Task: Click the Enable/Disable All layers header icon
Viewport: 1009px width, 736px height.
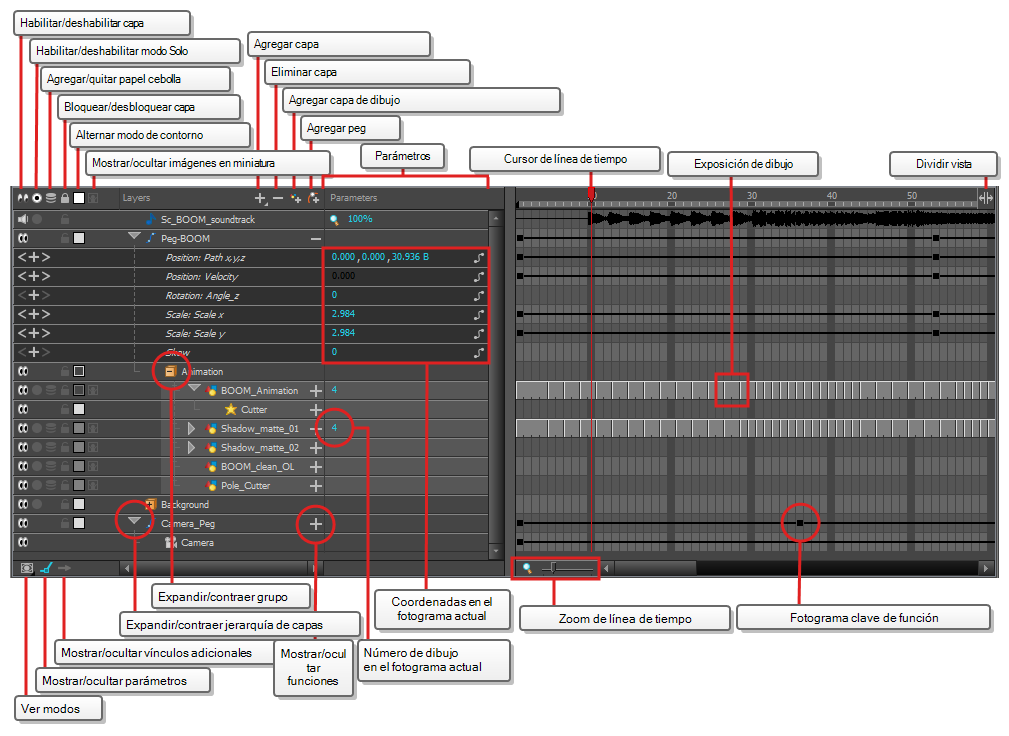Action: pyautogui.click(x=23, y=198)
